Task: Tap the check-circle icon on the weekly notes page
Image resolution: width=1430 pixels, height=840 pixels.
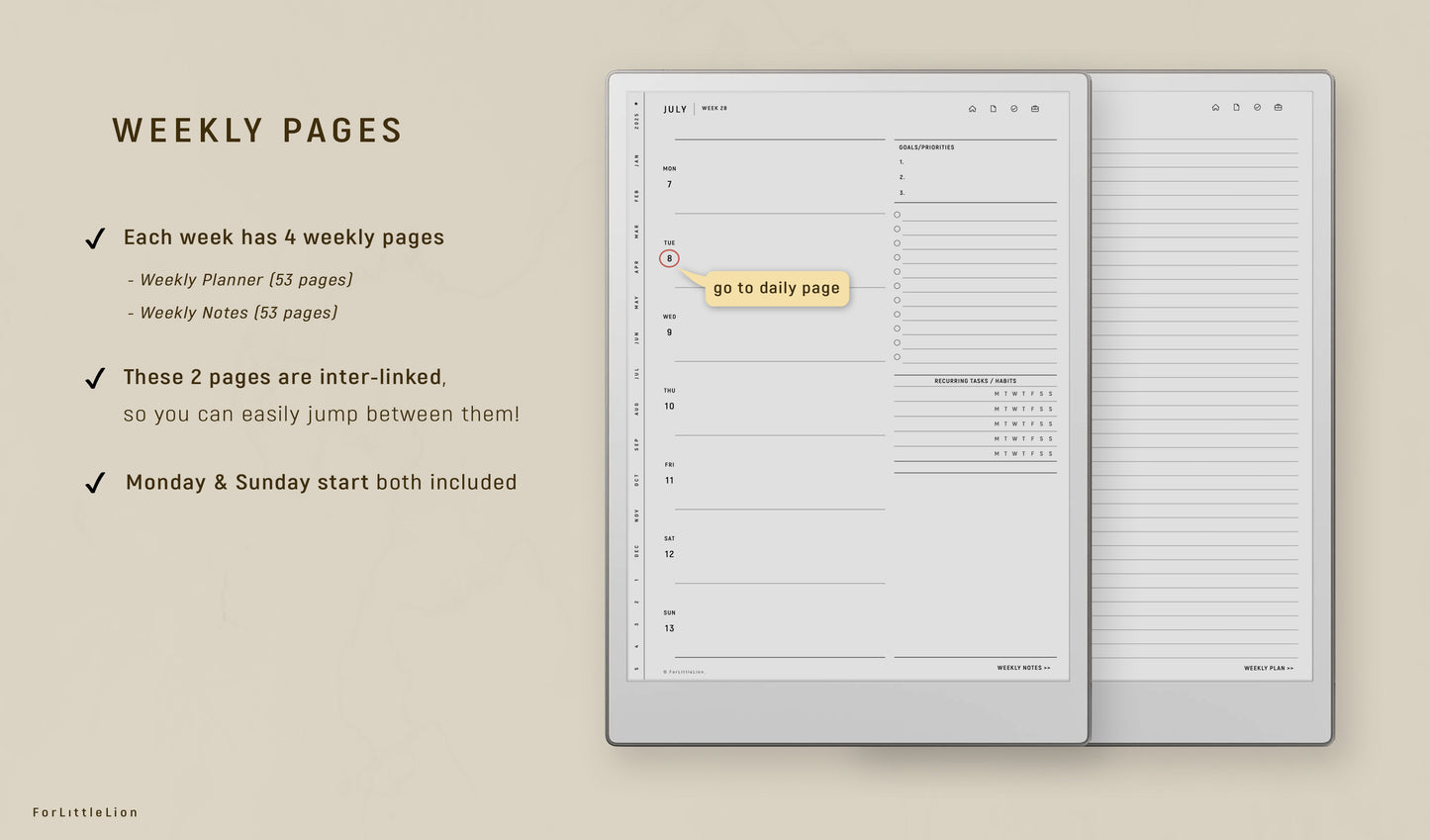Action: coord(1257,107)
